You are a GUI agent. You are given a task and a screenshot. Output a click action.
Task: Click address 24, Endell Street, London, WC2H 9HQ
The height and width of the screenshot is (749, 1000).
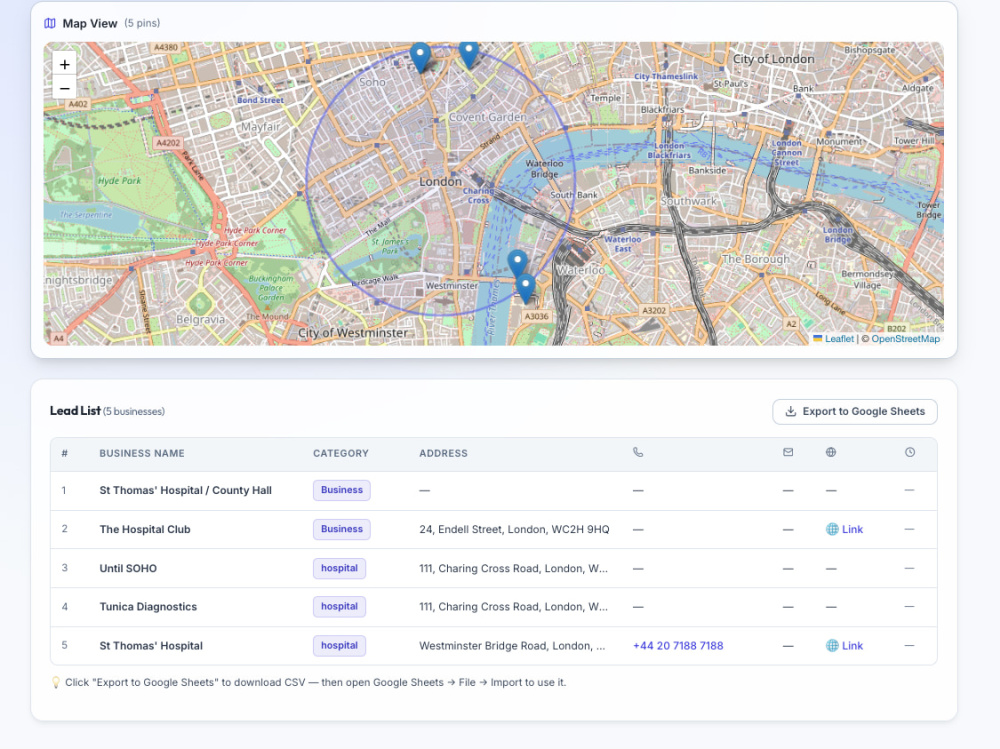[x=514, y=529]
